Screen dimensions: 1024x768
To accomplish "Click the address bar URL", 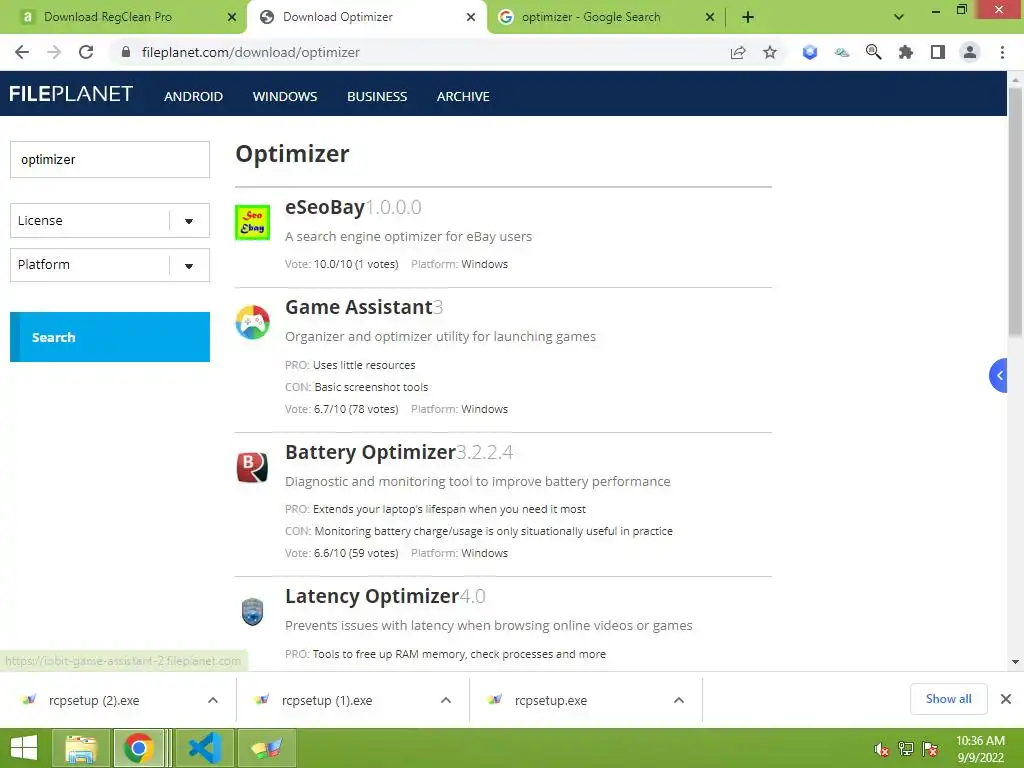I will (251, 52).
